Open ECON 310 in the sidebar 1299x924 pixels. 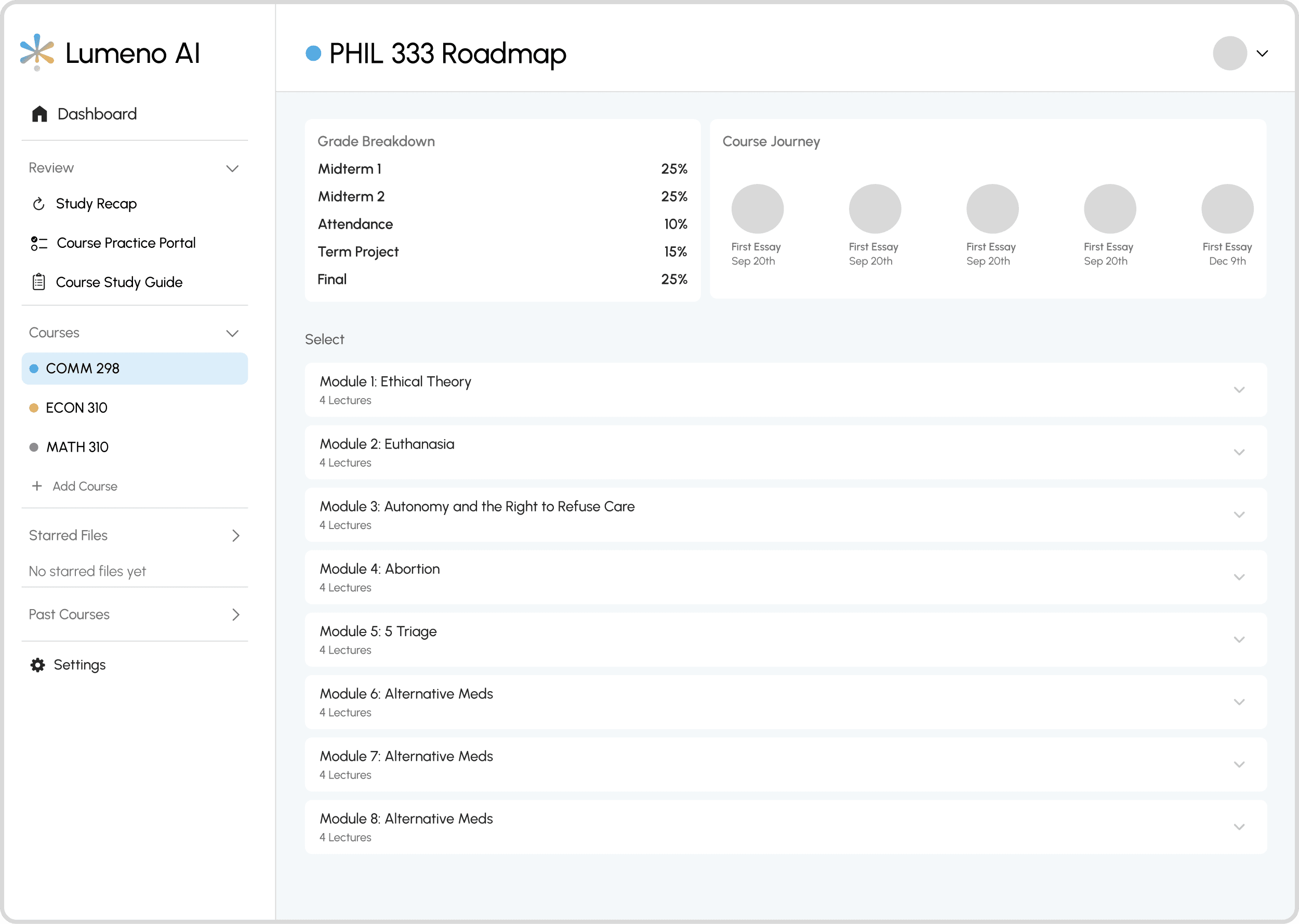tap(76, 408)
